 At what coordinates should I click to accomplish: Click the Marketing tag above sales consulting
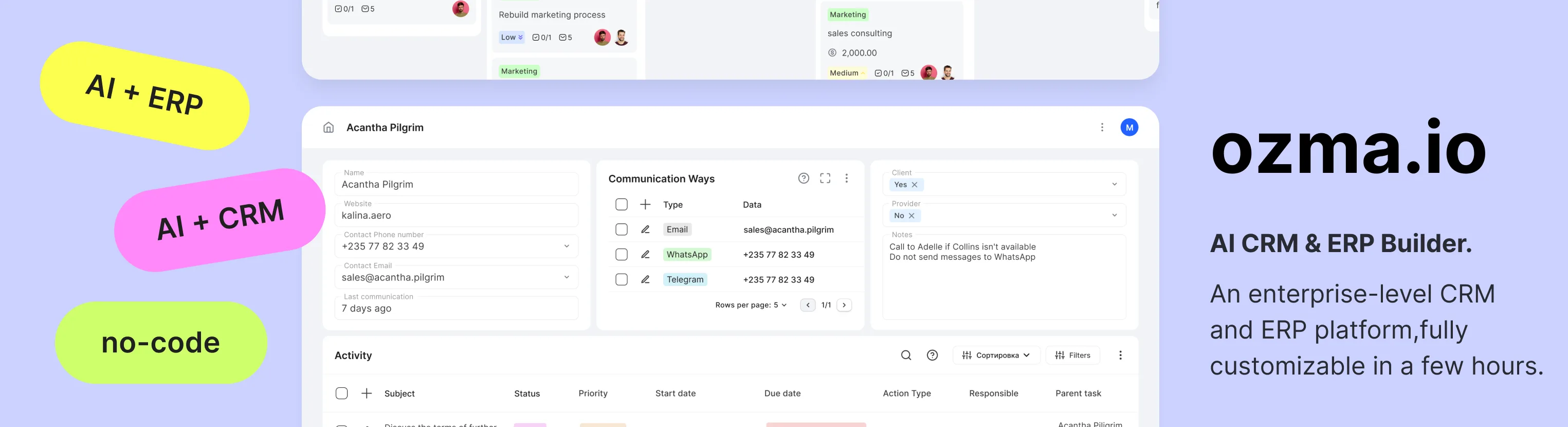click(847, 14)
